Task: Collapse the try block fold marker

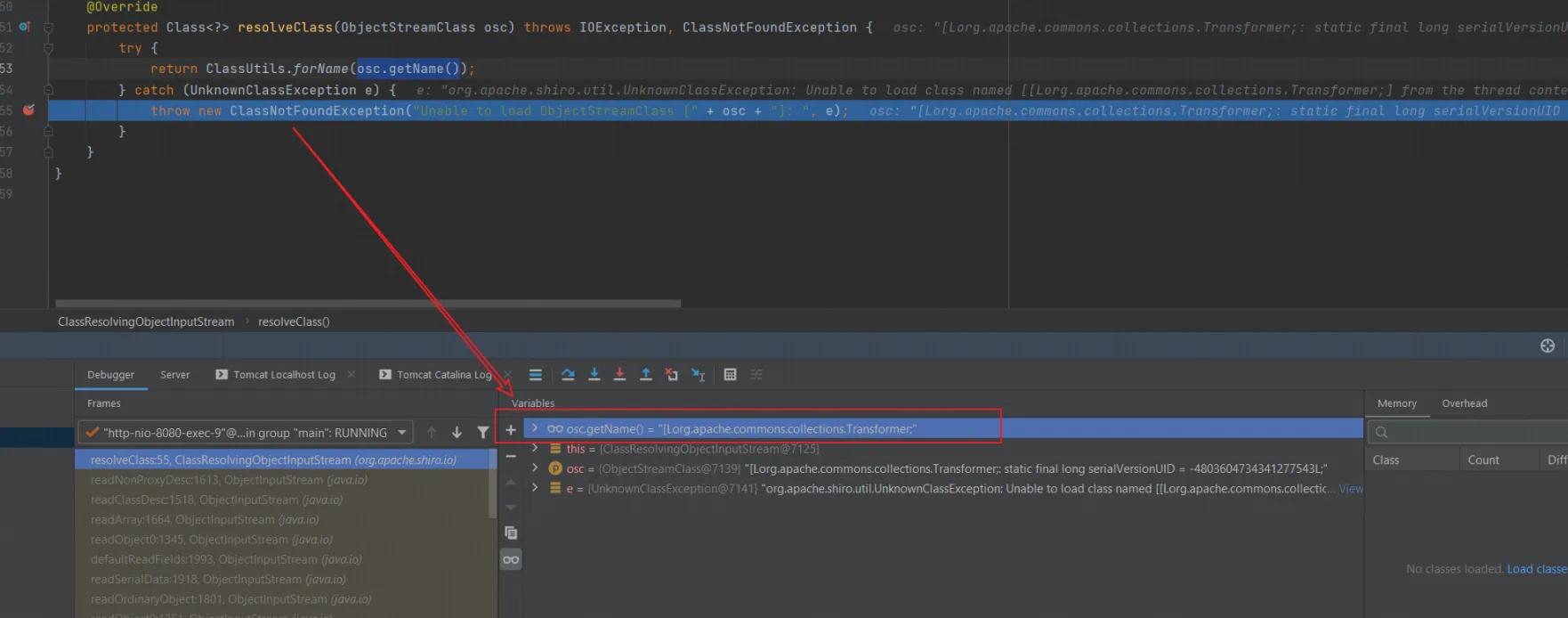Action: pos(49,48)
